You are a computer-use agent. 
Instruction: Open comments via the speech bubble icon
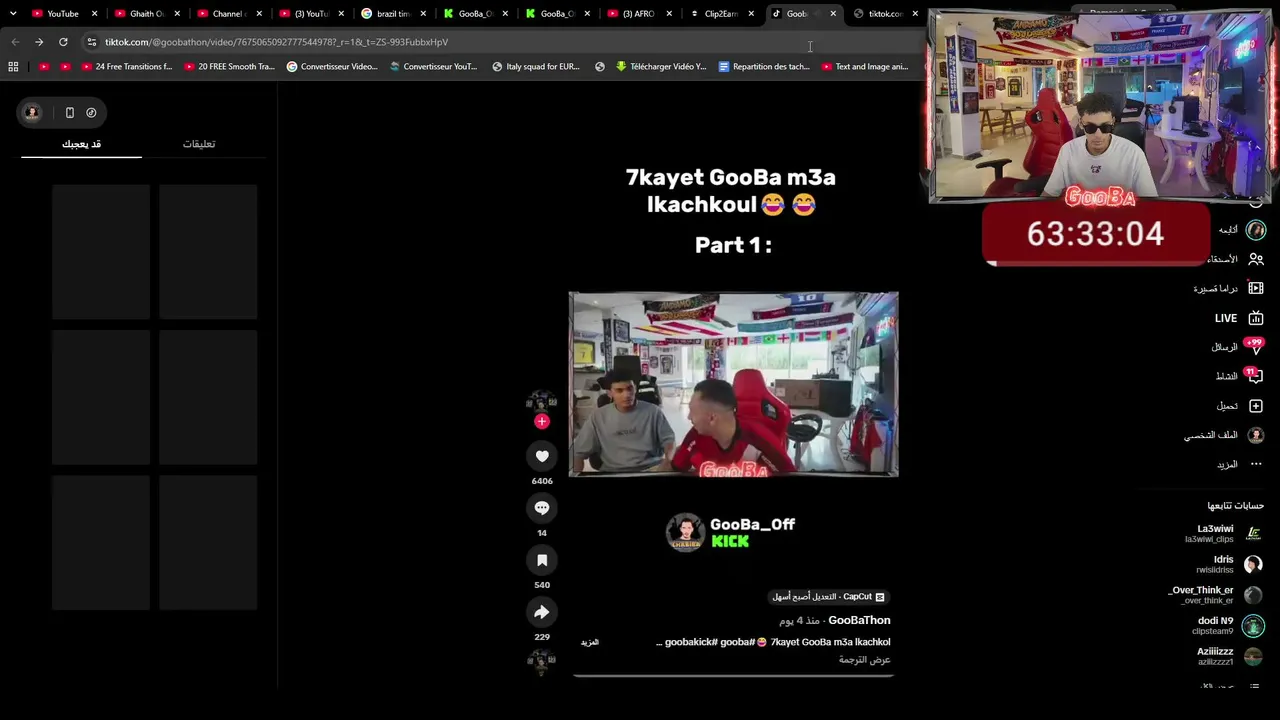tap(542, 508)
